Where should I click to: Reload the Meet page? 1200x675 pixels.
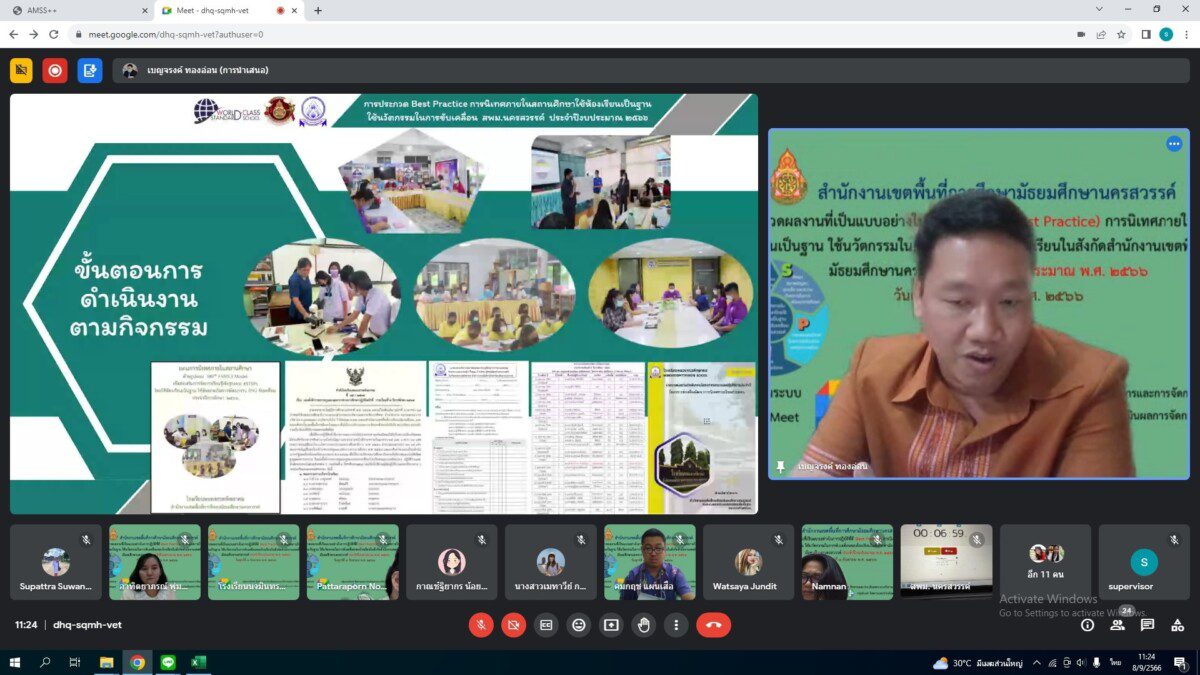(x=54, y=34)
